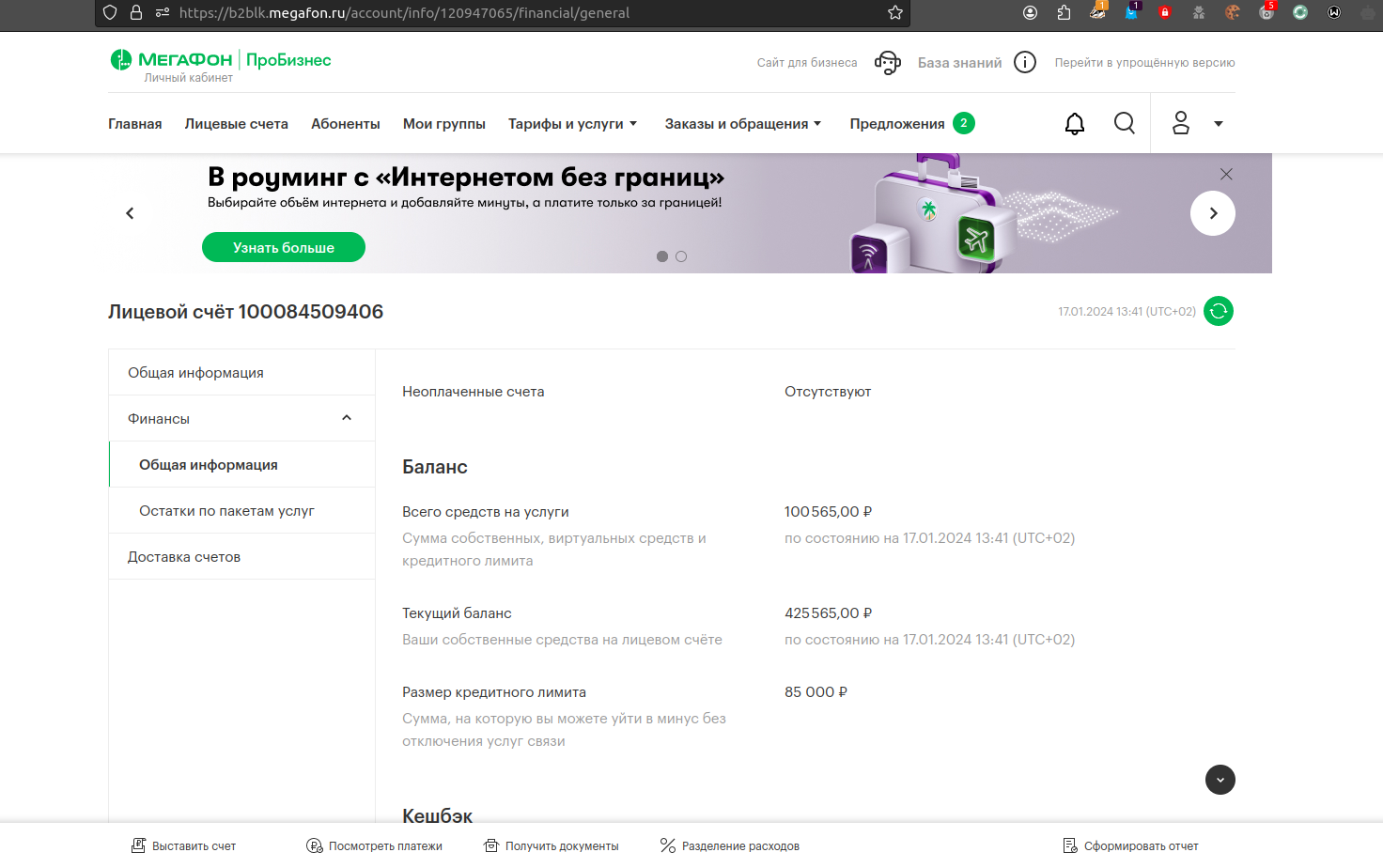Click the report icon beside Сформировать отчет

coord(1070,845)
